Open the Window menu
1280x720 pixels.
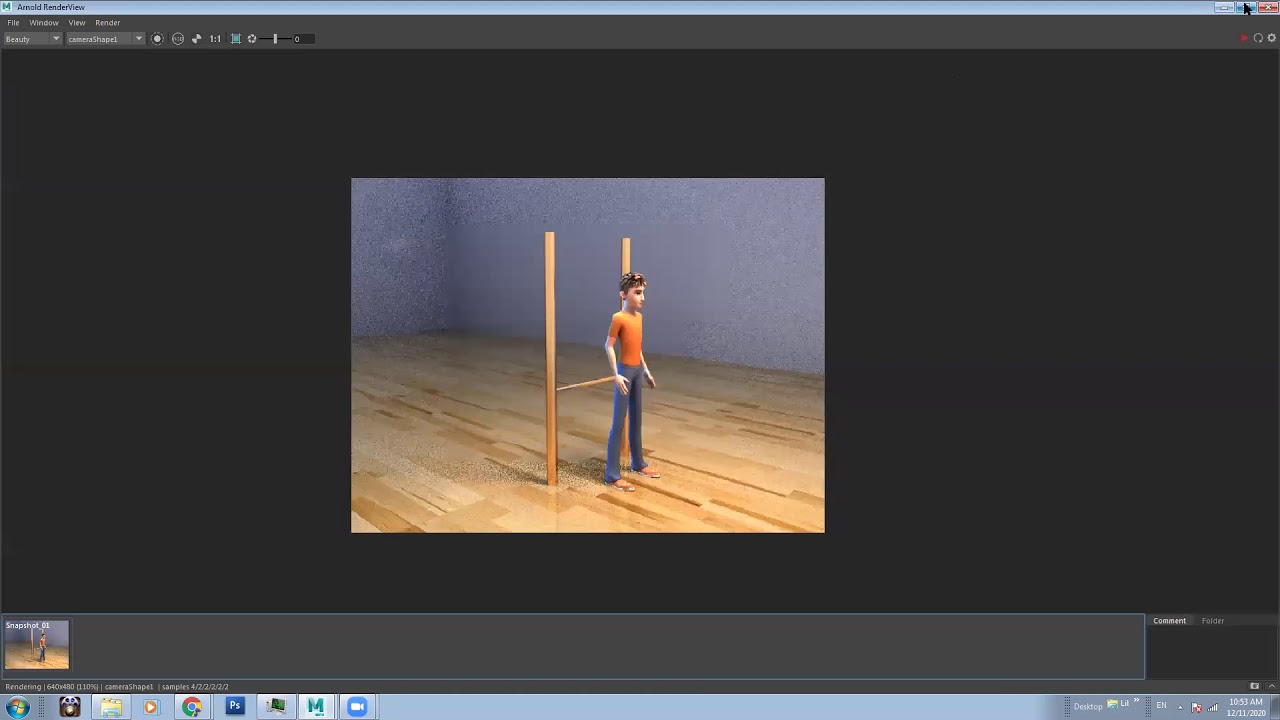click(43, 22)
